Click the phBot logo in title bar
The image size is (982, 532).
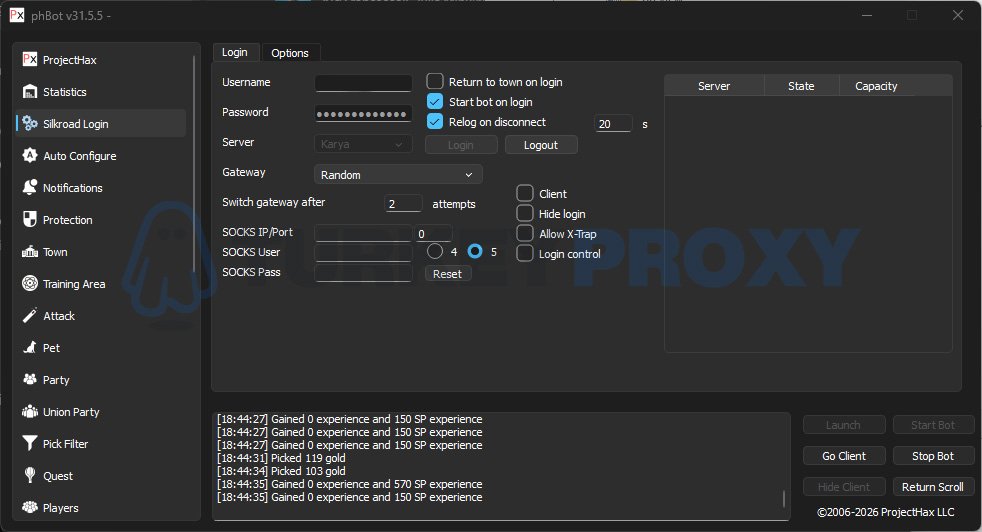pos(17,15)
